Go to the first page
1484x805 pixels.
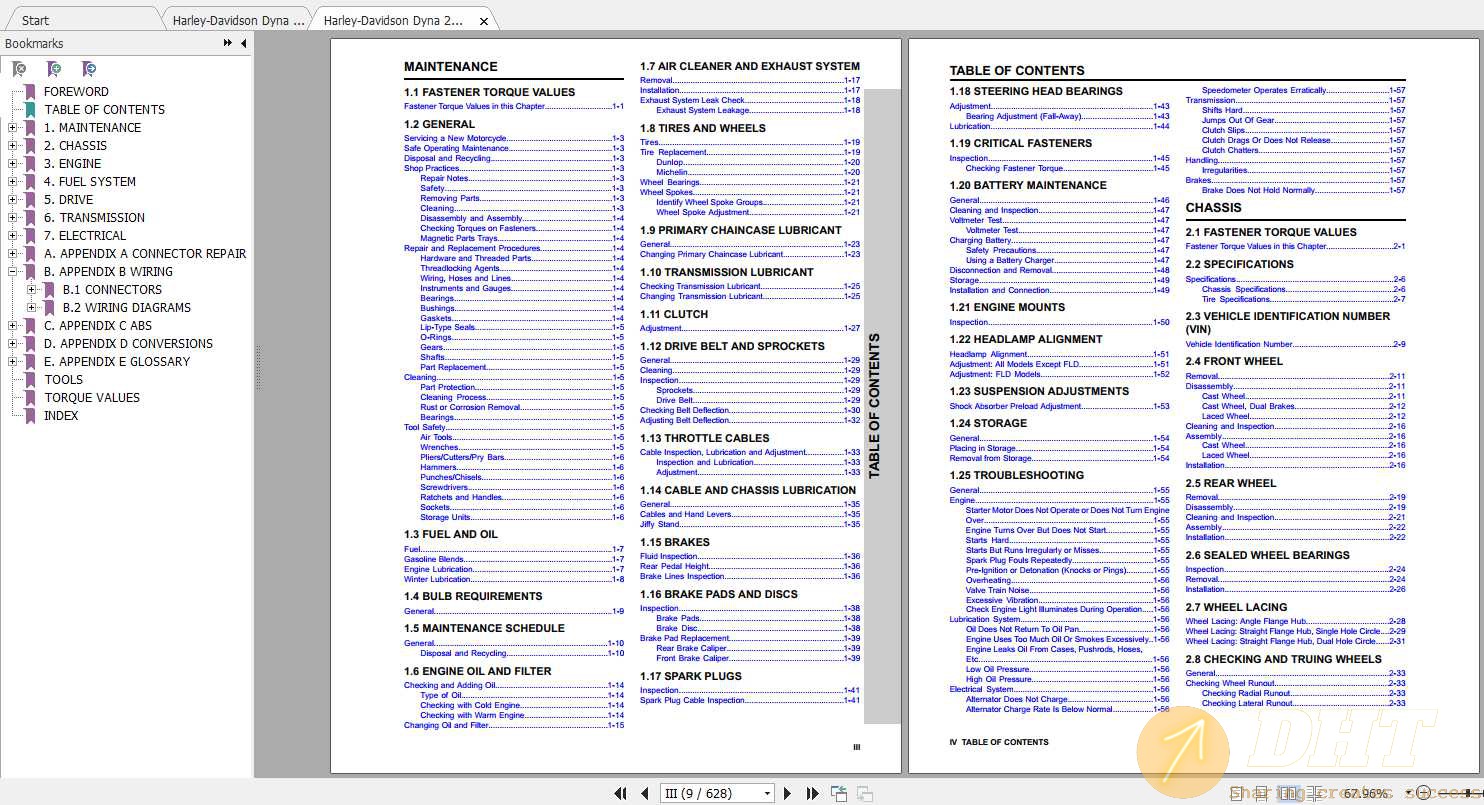(620, 793)
